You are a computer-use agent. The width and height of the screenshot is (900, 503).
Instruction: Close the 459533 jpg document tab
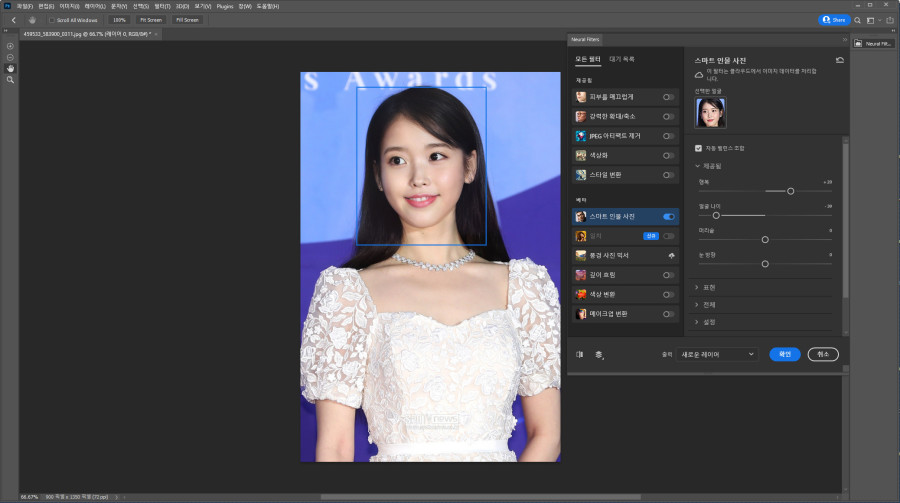tap(156, 34)
